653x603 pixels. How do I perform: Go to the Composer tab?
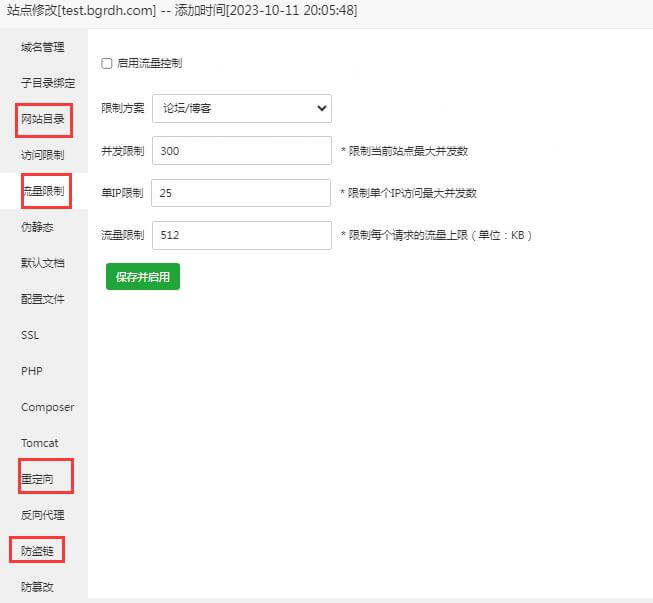pyautogui.click(x=47, y=407)
